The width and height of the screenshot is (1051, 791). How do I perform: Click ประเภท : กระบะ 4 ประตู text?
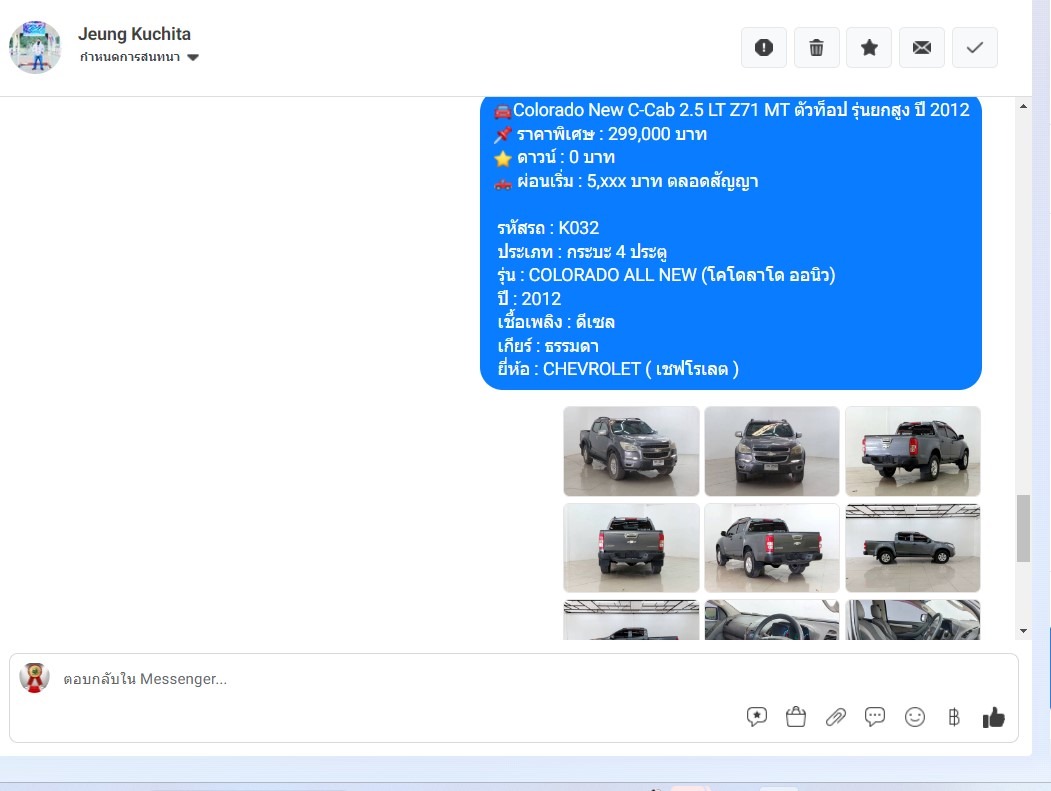coord(582,252)
